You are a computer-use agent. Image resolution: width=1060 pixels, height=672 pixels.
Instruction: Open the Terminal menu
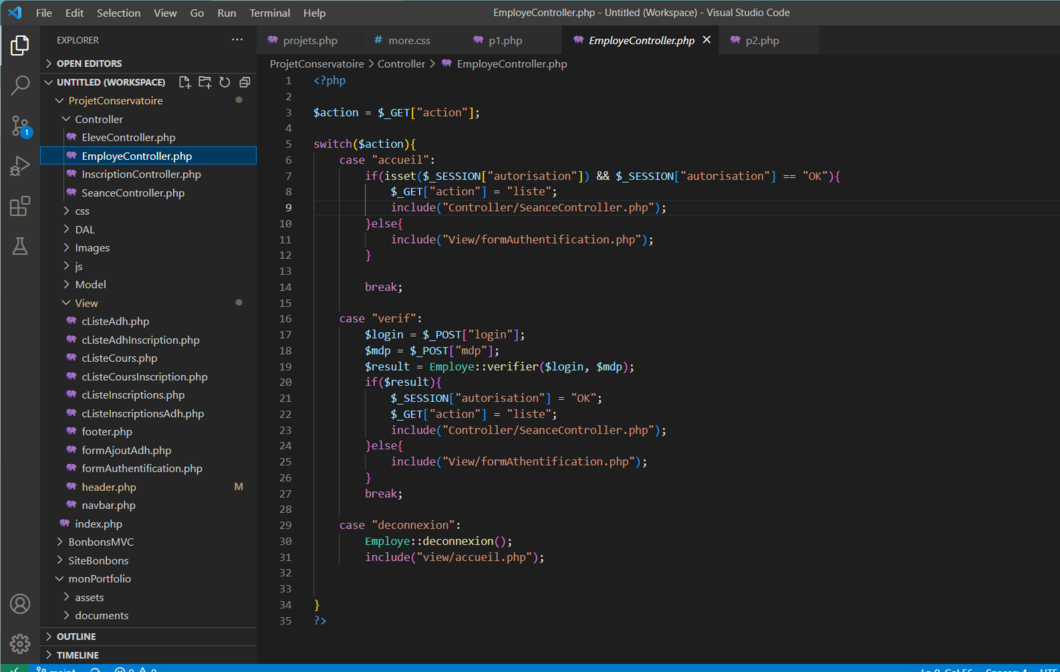(270, 13)
